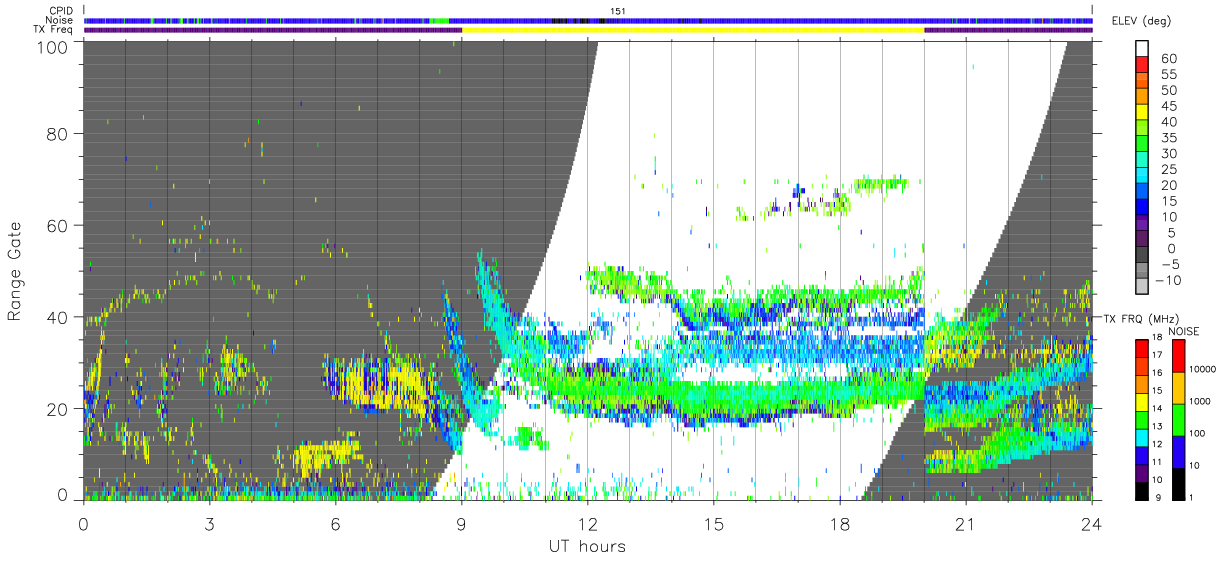Click the ELEV colorbar value "55"
The width and height of the screenshot is (1228, 567).
[x=1168, y=75]
